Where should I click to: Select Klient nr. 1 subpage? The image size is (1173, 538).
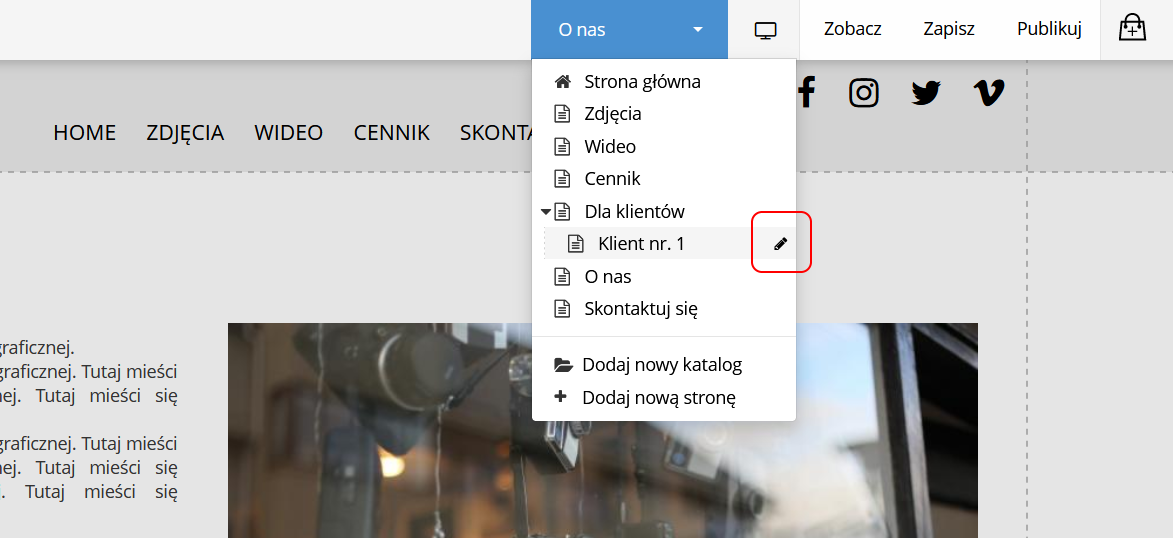click(x=641, y=243)
